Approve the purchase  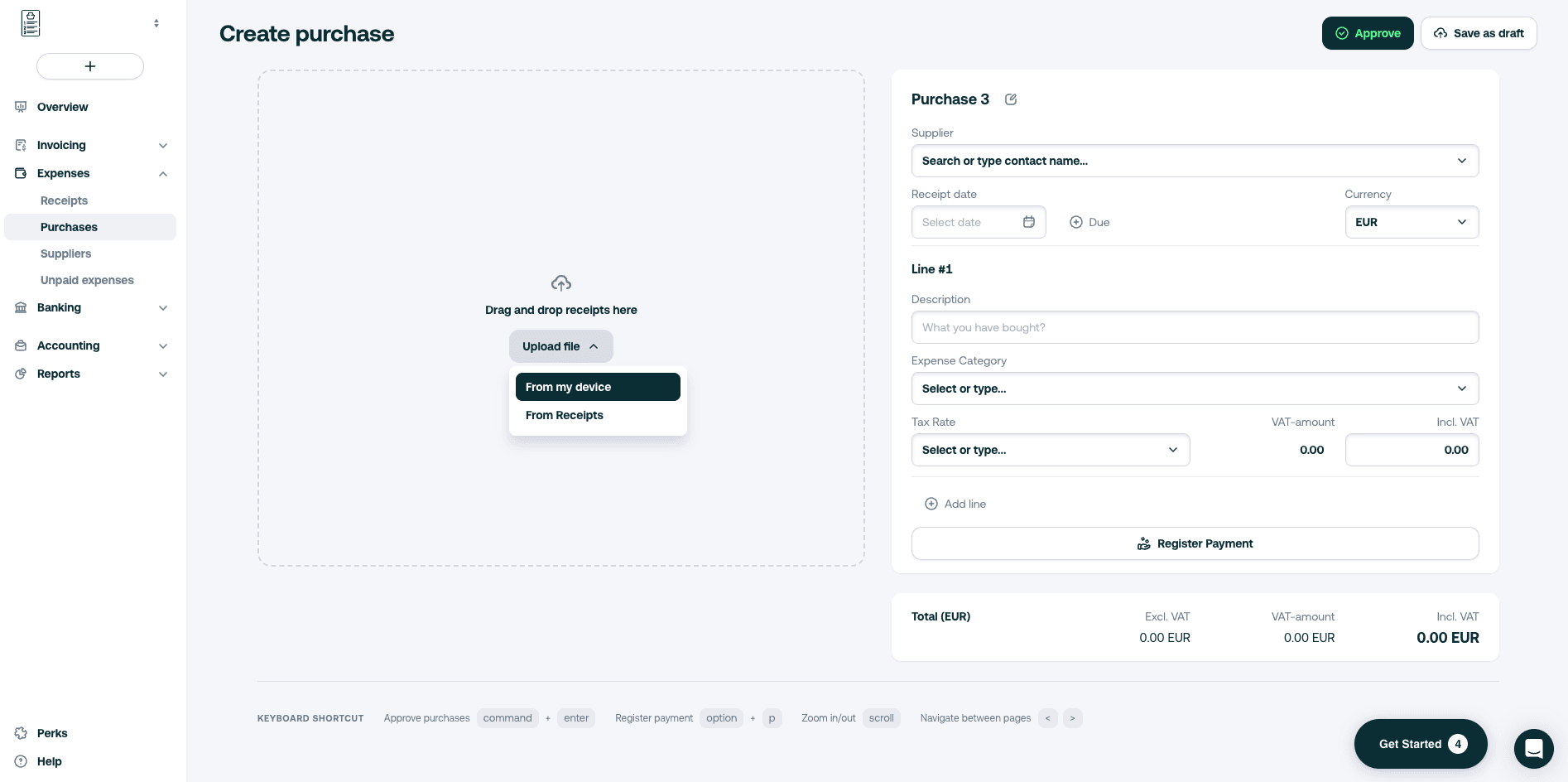pyautogui.click(x=1368, y=33)
